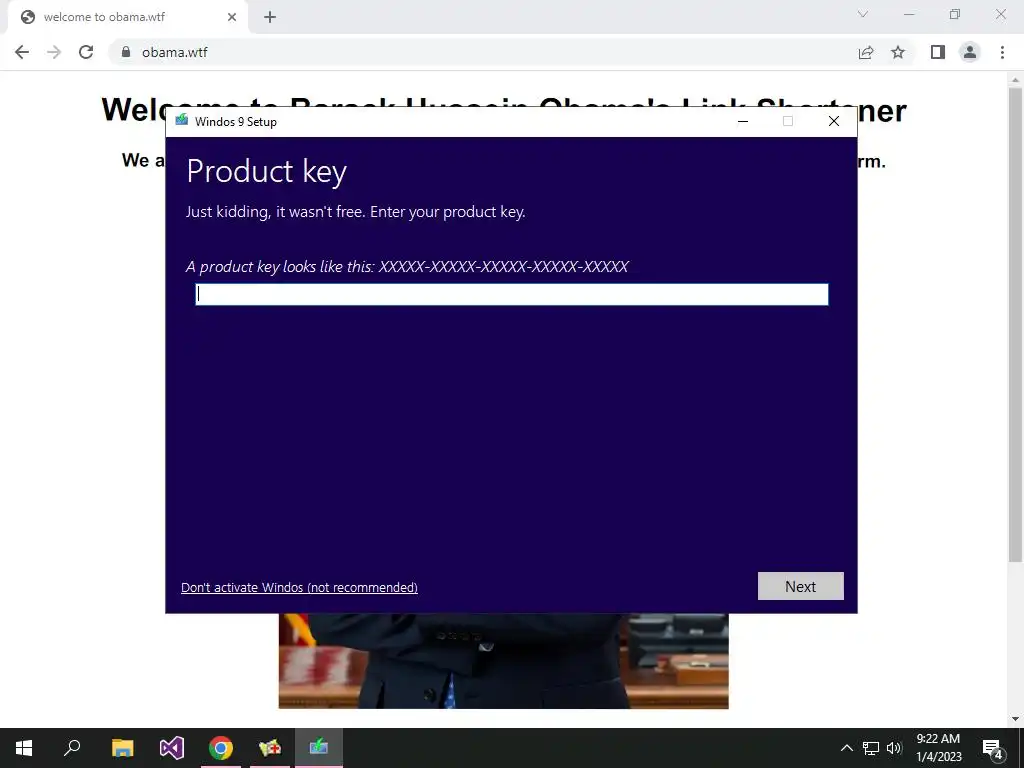1024x768 pixels.
Task: Minimize the Chrome browser window
Action: pos(909,14)
